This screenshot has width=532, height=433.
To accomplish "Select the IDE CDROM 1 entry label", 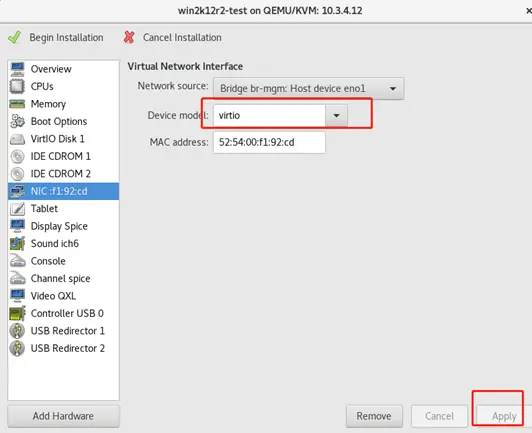I will click(61, 156).
